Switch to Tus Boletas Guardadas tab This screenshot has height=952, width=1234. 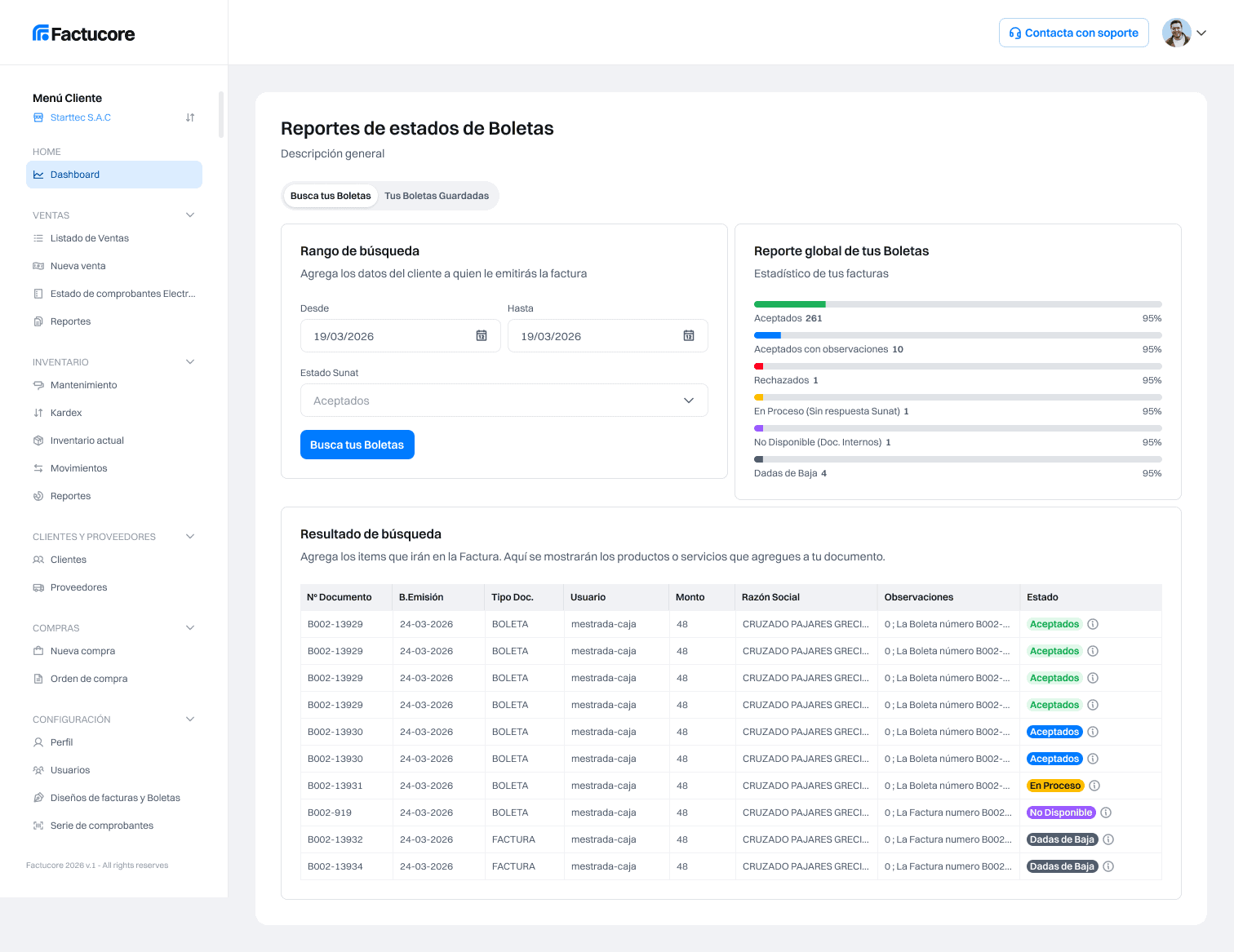(437, 196)
